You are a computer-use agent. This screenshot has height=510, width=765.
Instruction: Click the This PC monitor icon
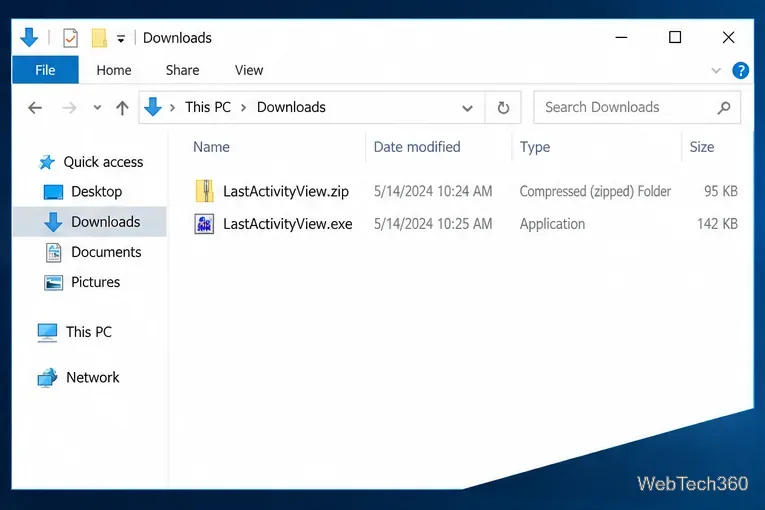(x=47, y=333)
